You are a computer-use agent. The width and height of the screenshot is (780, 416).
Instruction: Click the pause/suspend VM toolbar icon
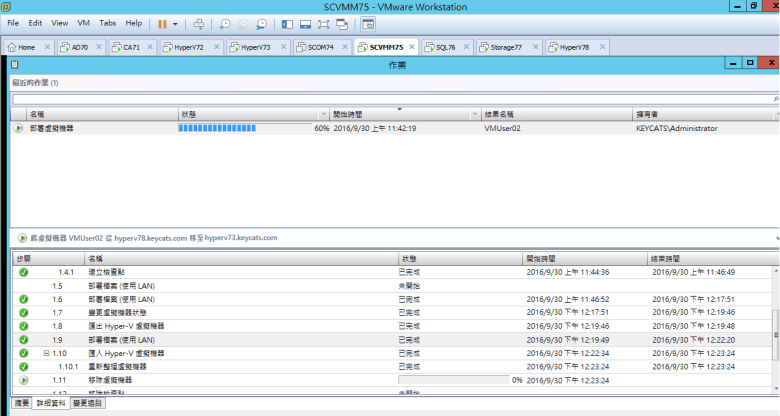point(162,22)
